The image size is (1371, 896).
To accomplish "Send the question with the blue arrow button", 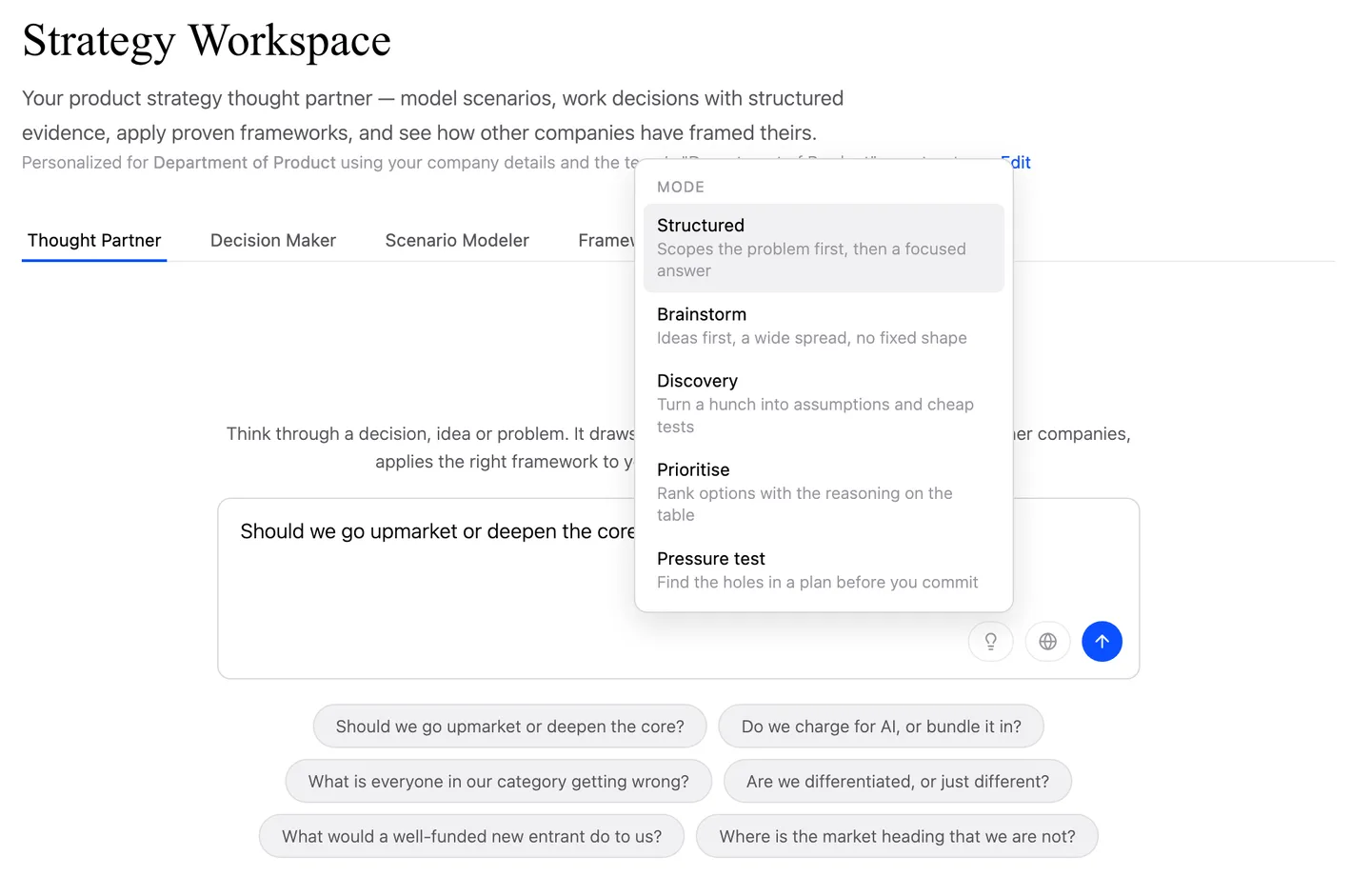I will (1102, 642).
